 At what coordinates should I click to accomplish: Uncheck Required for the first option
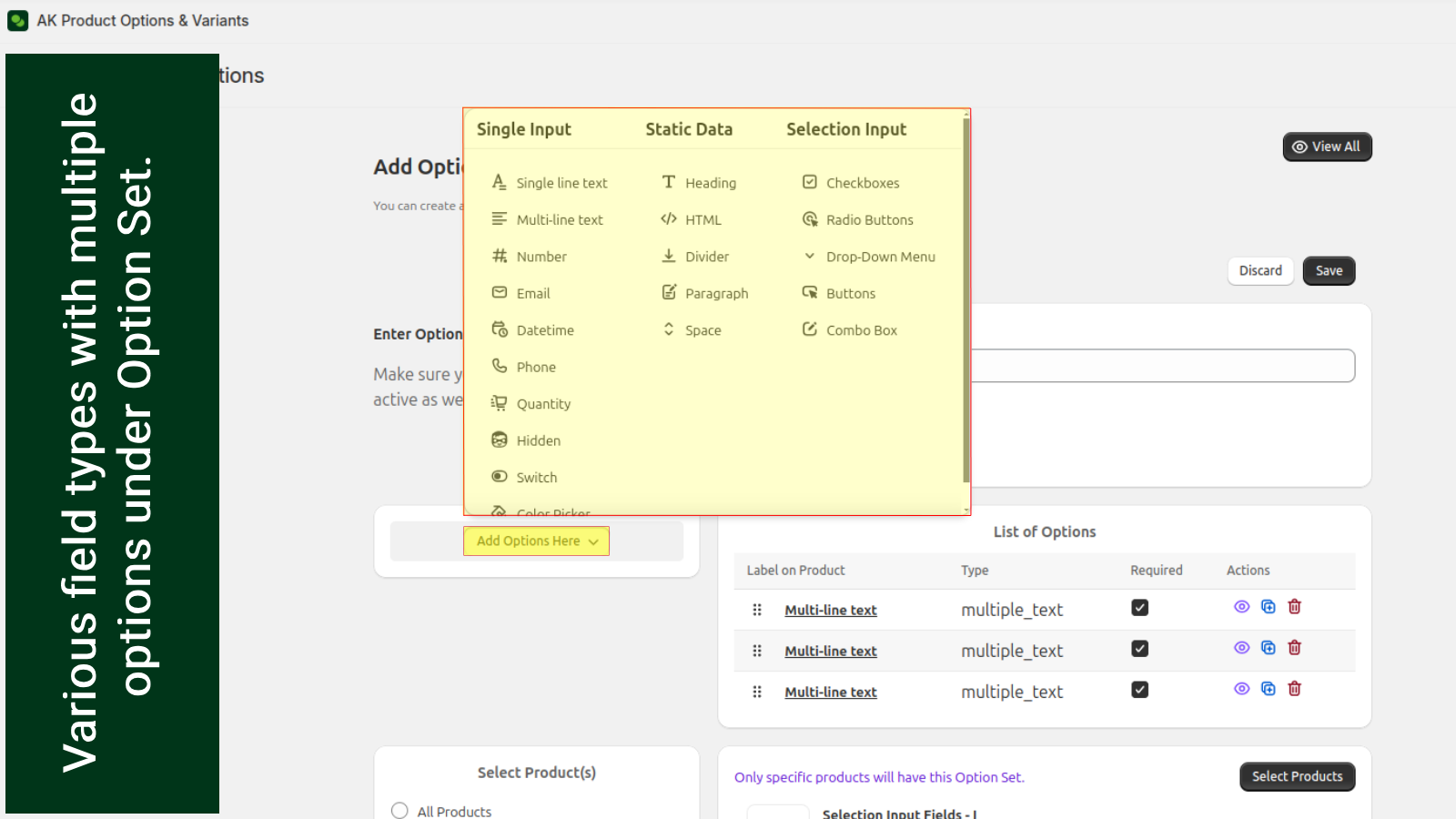click(x=1139, y=608)
